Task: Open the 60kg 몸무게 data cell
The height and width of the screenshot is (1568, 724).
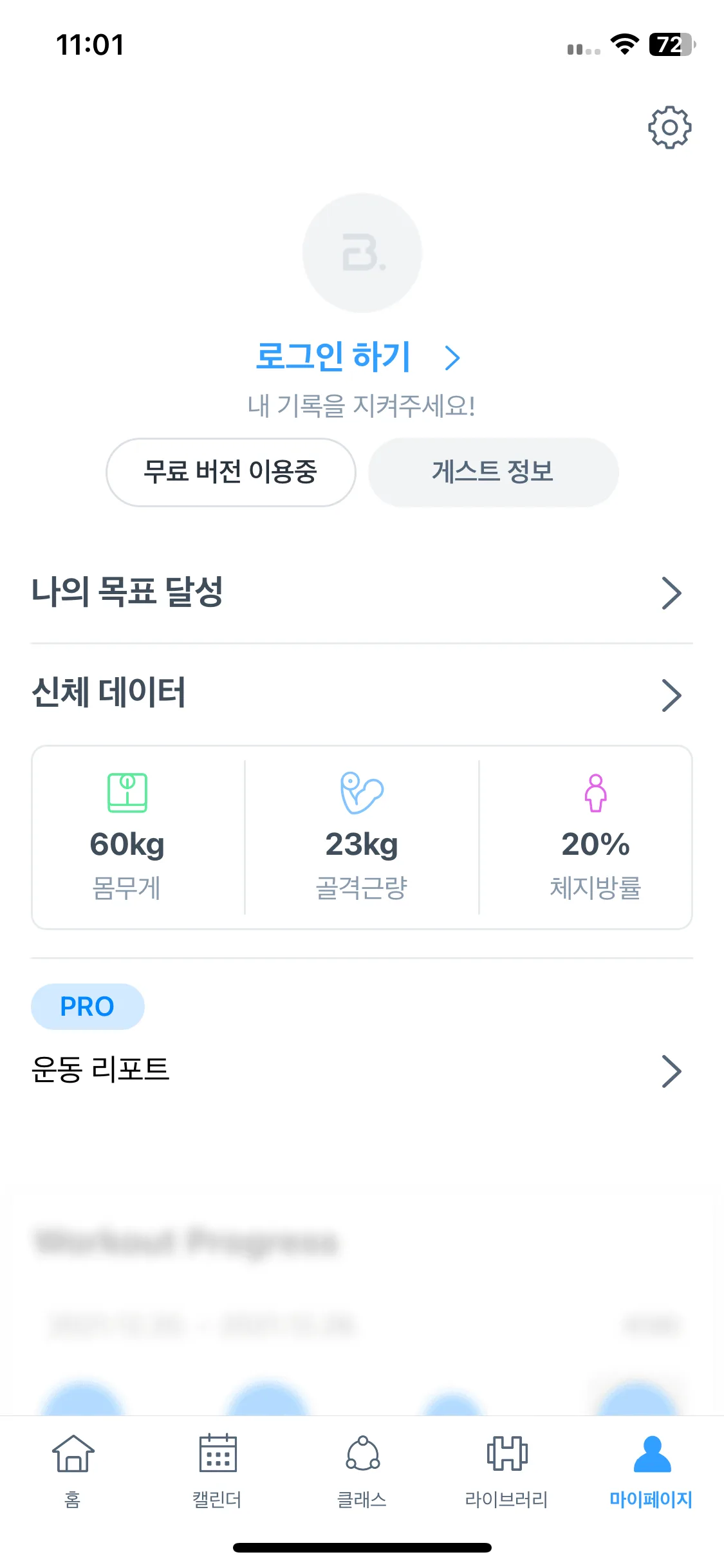Action: (127, 837)
